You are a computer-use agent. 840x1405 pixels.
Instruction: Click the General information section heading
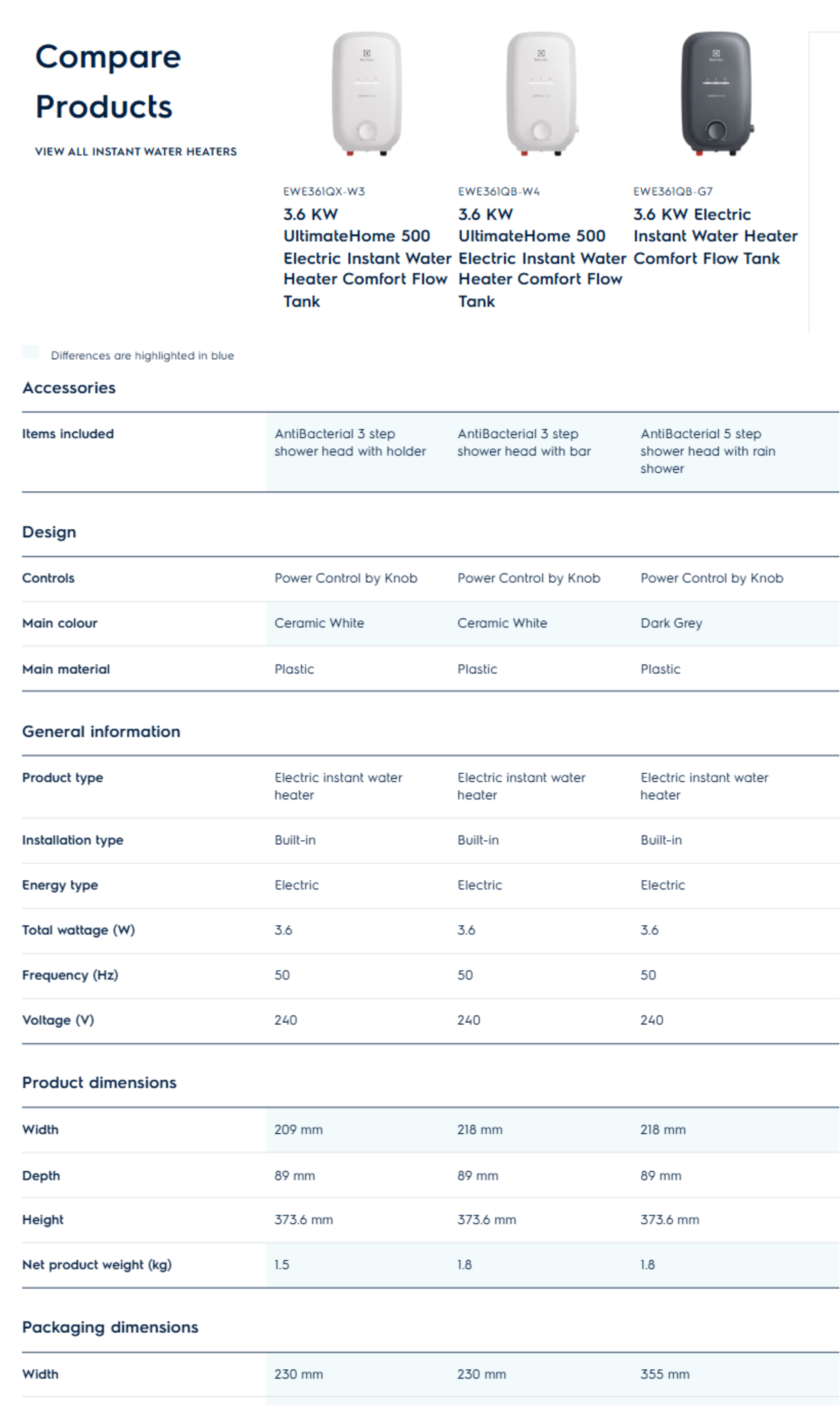click(x=101, y=732)
